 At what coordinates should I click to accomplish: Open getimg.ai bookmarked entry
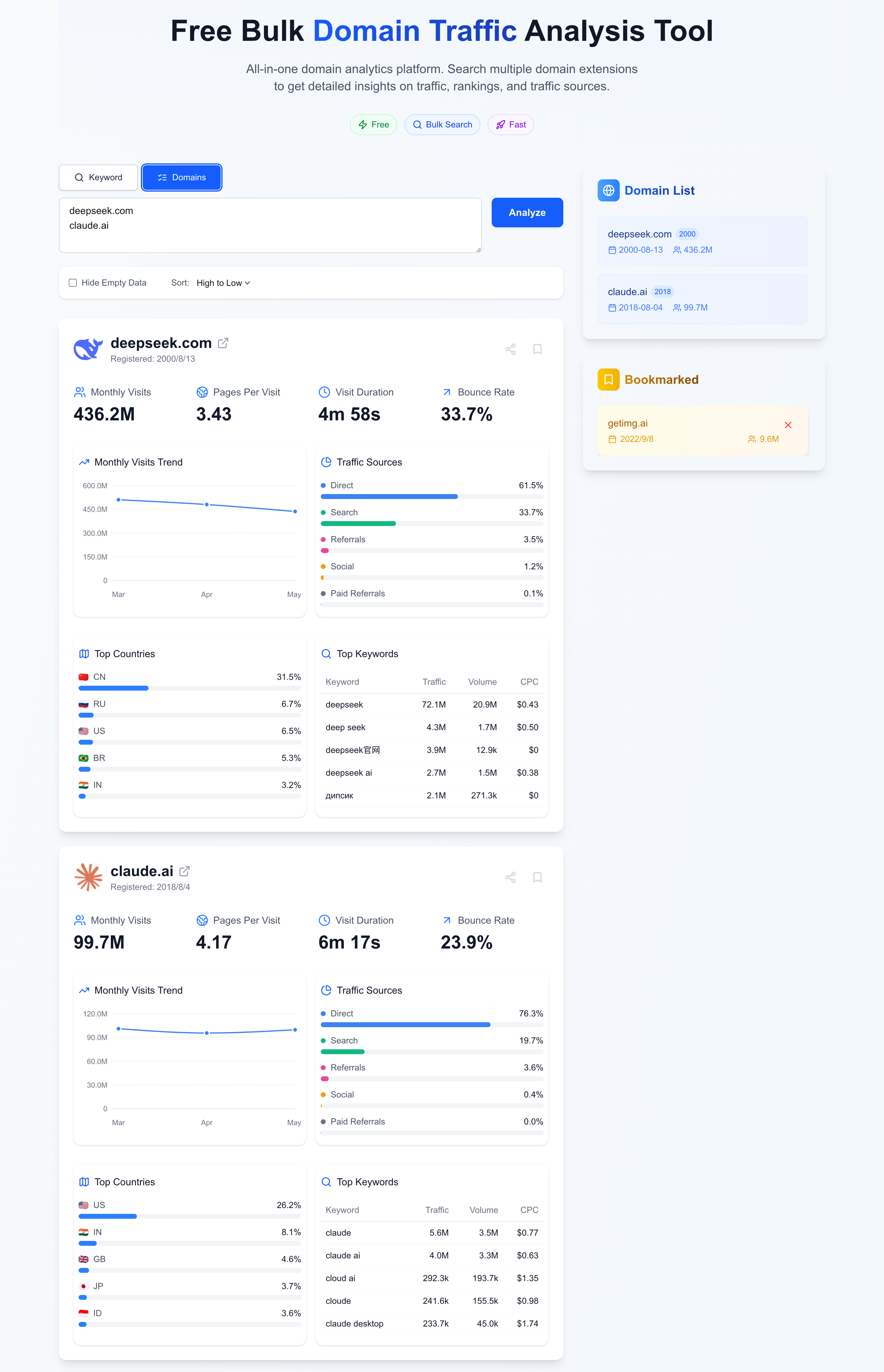703,431
